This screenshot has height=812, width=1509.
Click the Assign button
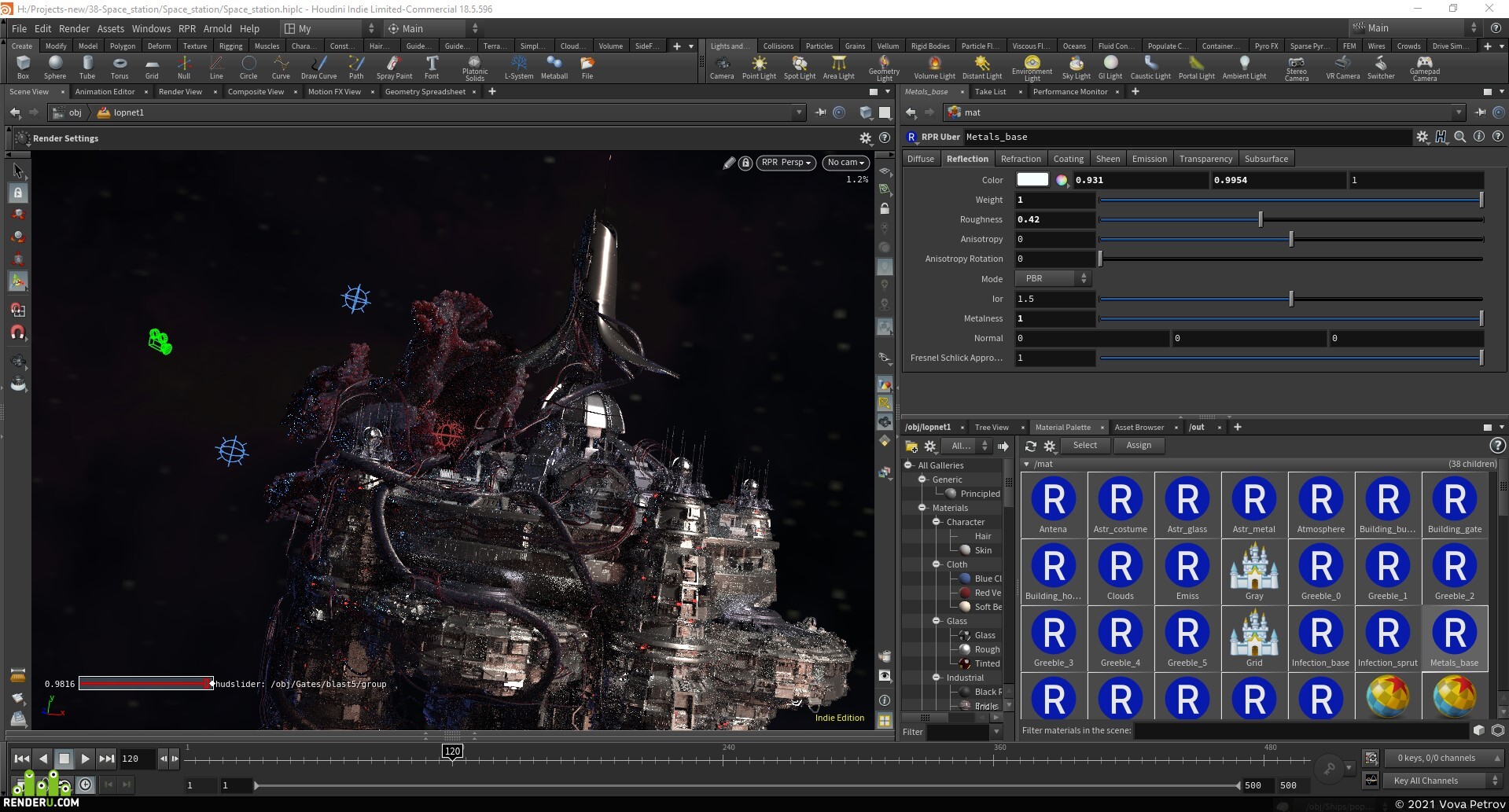pyautogui.click(x=1138, y=446)
